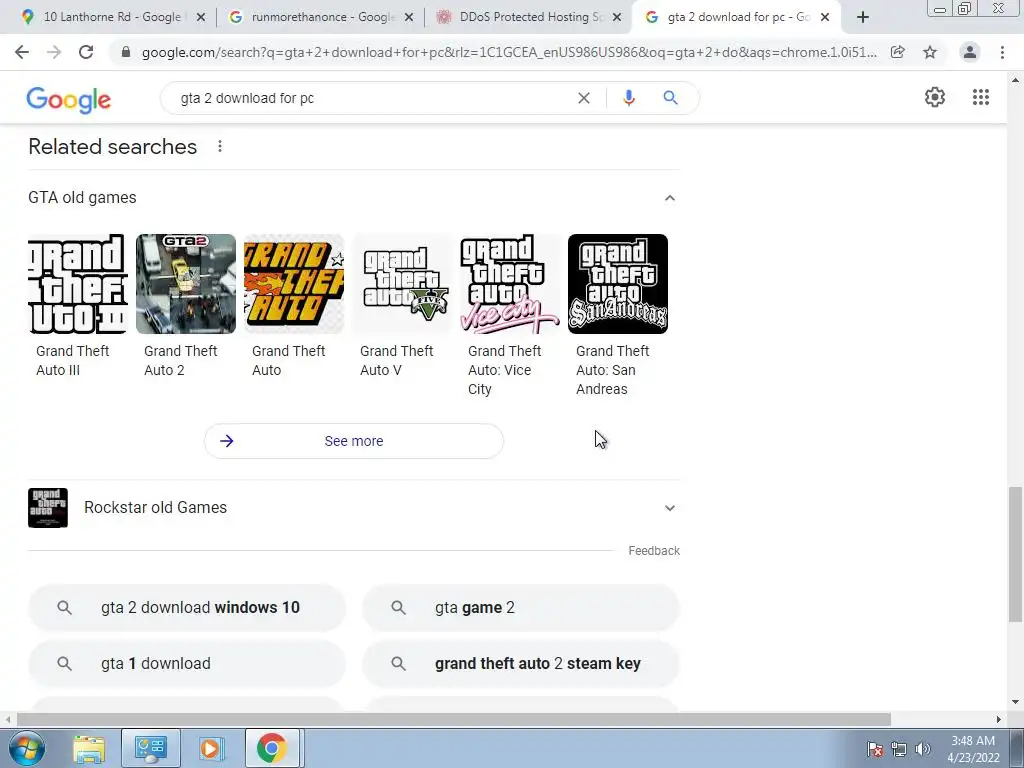
Task: Click into the Google search input field
Action: pyautogui.click(x=372, y=98)
